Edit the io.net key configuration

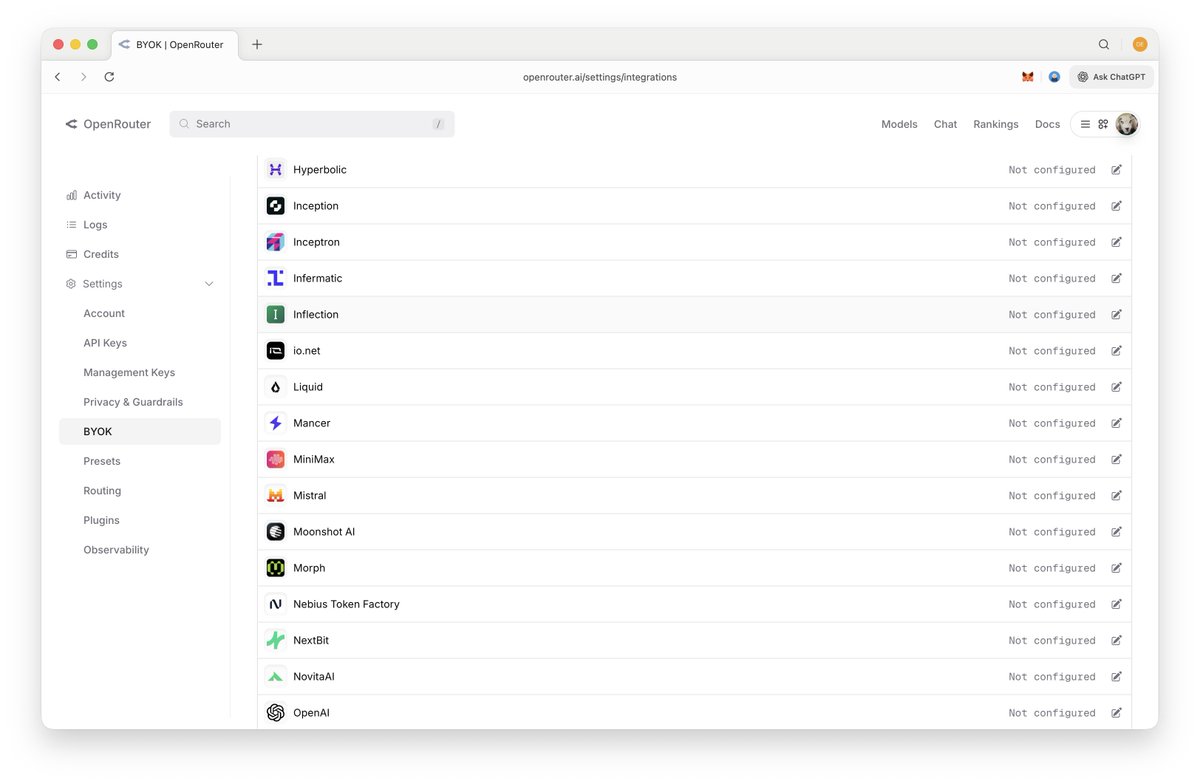click(x=1116, y=351)
